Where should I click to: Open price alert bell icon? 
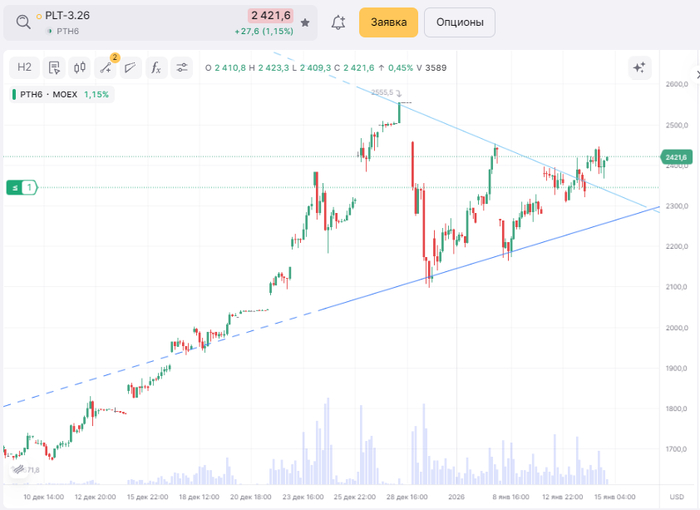pos(338,22)
